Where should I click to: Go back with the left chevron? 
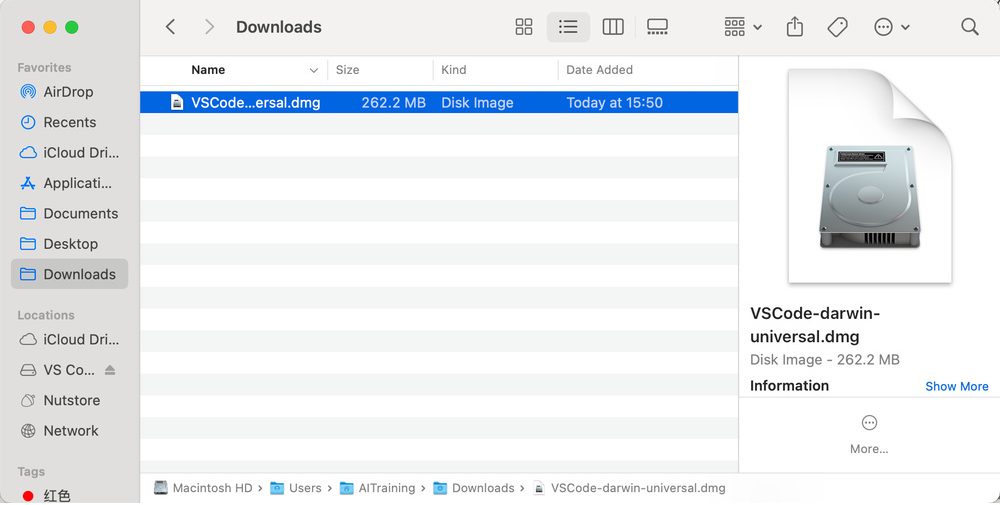click(171, 27)
